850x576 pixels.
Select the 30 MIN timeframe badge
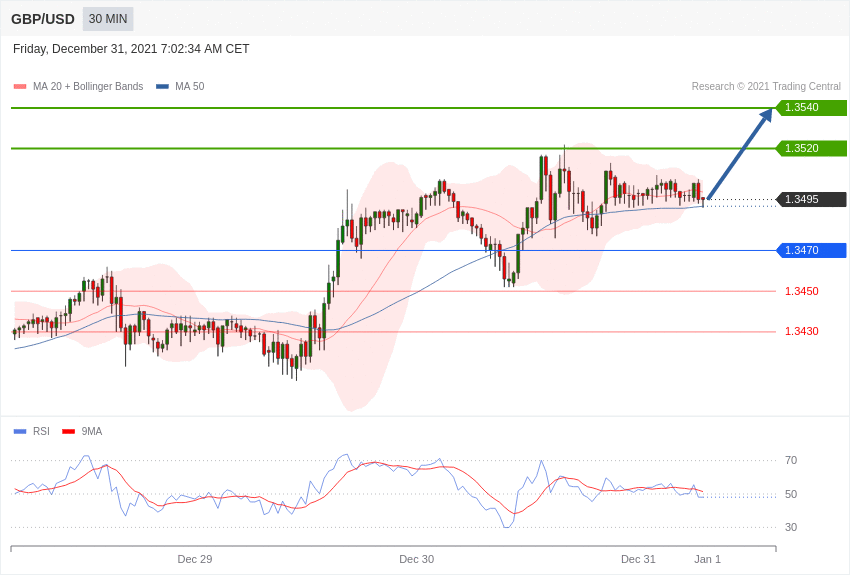(x=108, y=19)
